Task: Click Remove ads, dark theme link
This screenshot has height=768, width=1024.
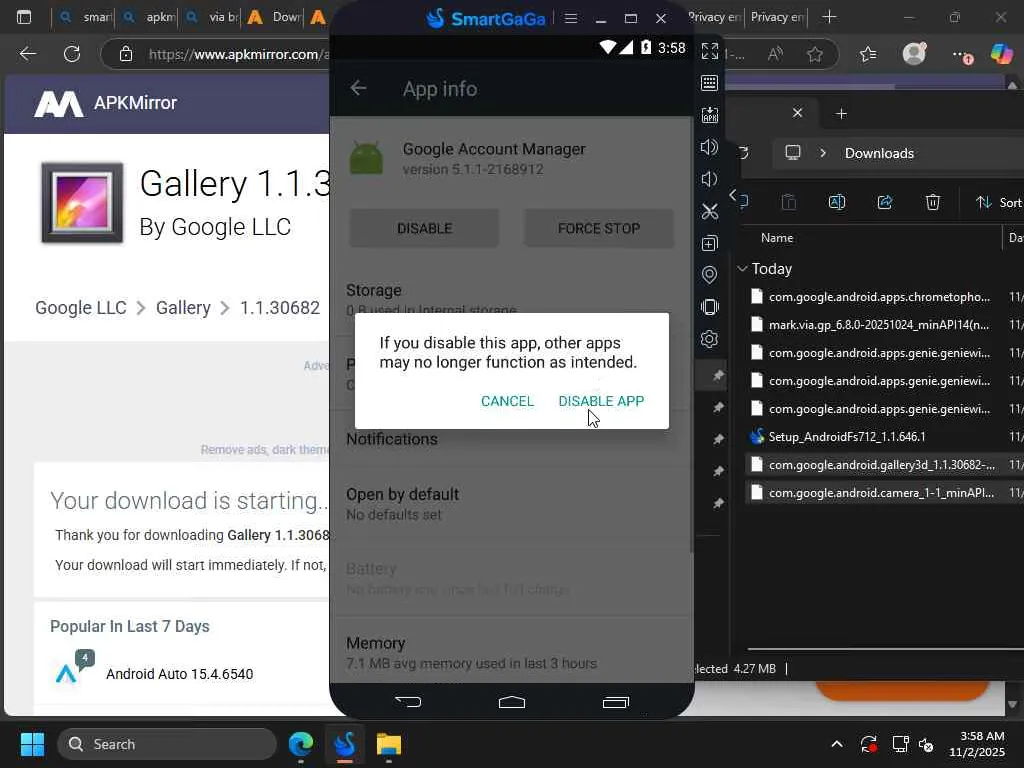Action: [264, 449]
